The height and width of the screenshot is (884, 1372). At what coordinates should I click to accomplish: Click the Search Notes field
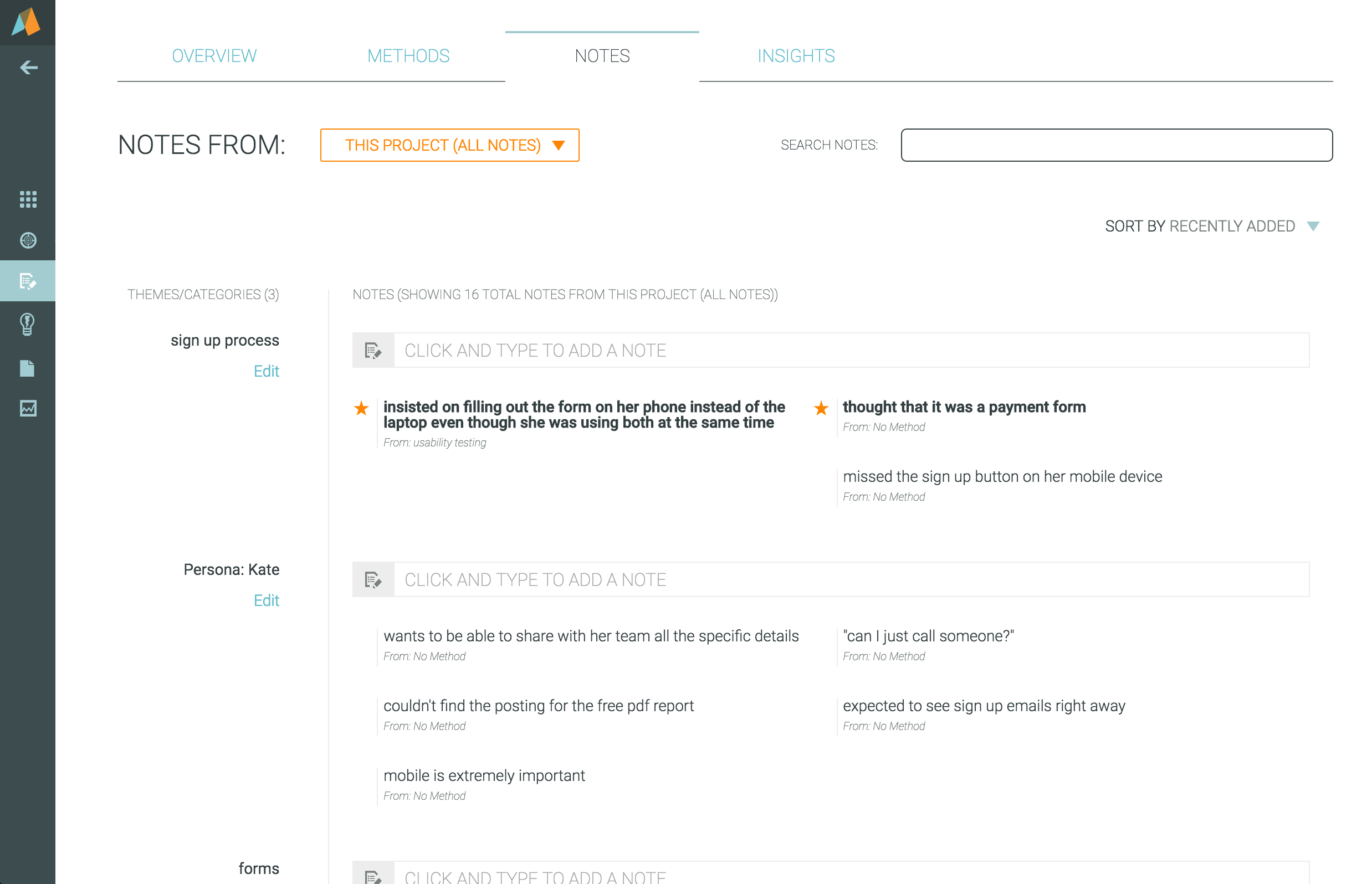pos(1116,145)
